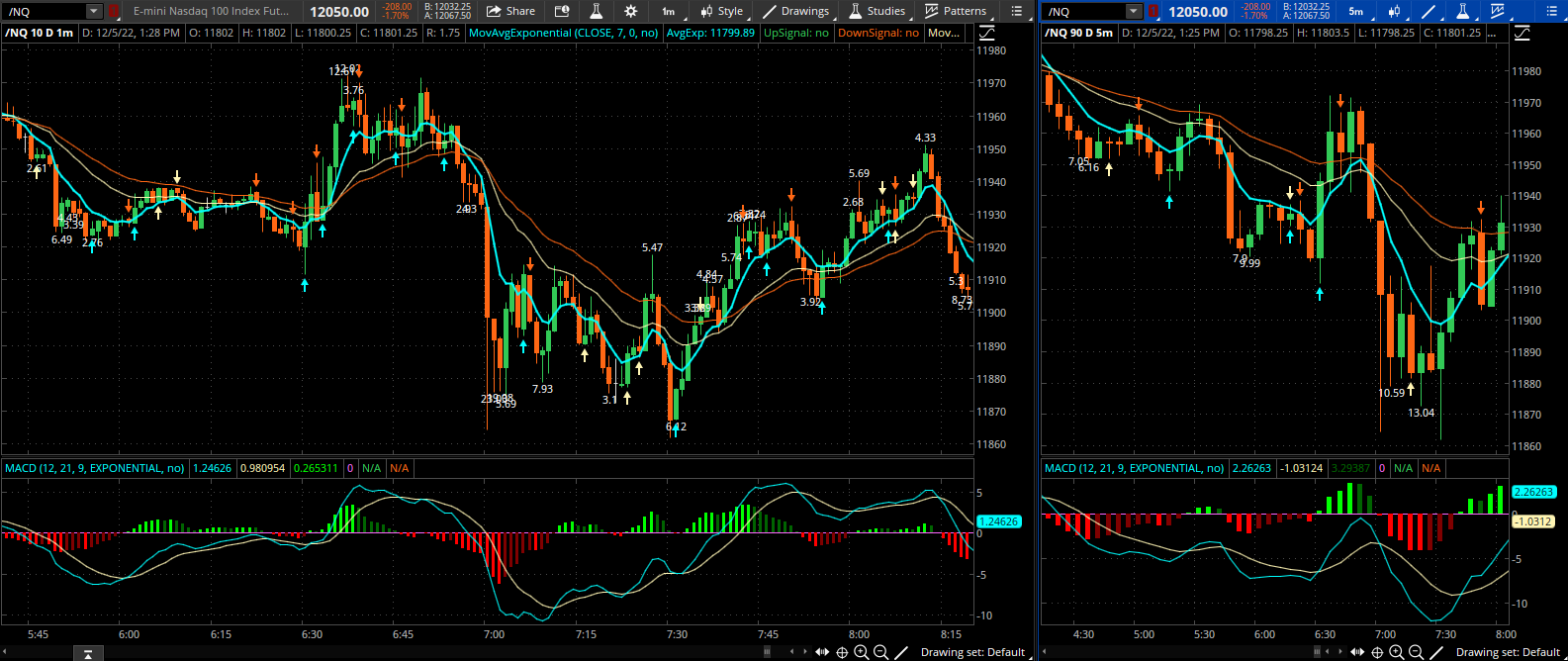Select the line drawing tool below left chart

tap(901, 651)
